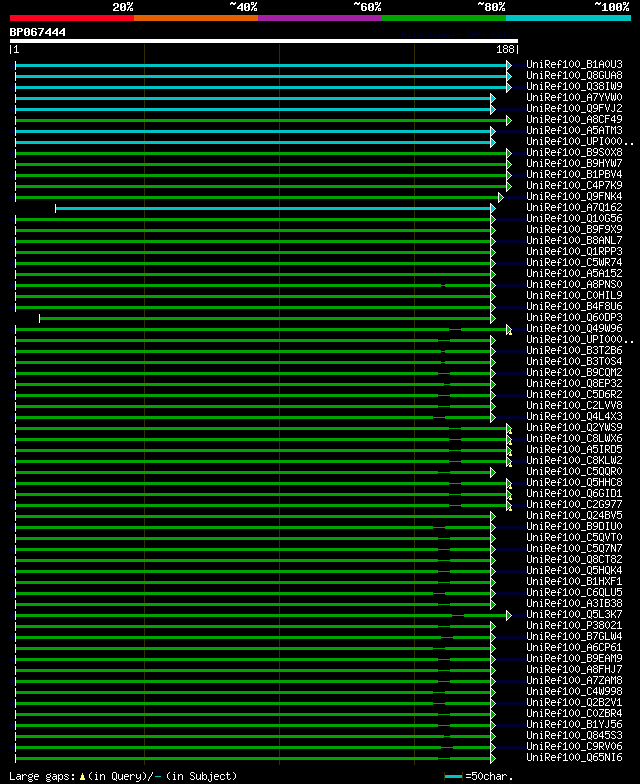Image resolution: width=640 pixels, height=784 pixels.
Task: Select the UniRef100_A5IRD5 label
Action: pyautogui.click(x=574, y=450)
